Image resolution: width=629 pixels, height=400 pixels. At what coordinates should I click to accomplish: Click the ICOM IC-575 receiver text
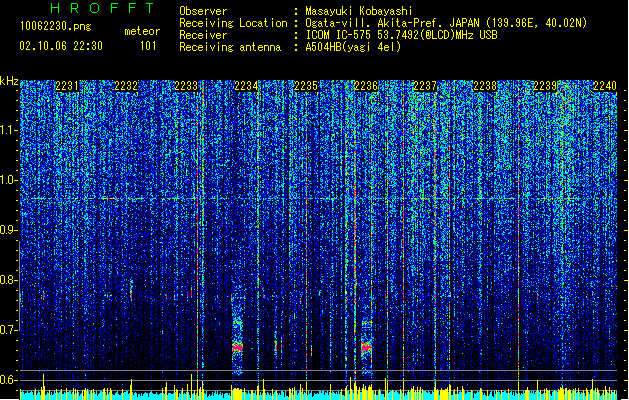401,35
